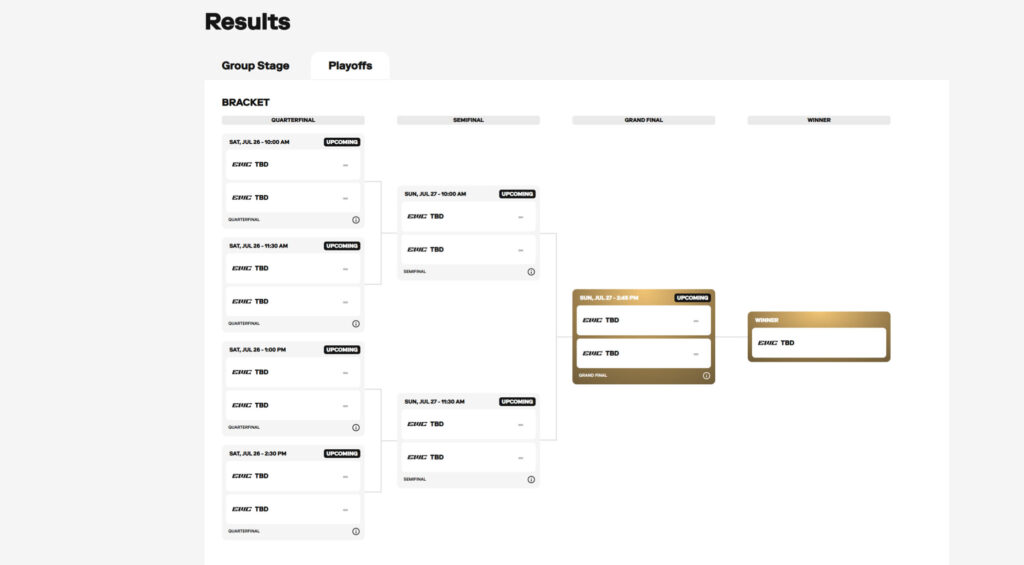1024x565 pixels.
Task: Switch to the Group Stage tab
Action: [255, 66]
